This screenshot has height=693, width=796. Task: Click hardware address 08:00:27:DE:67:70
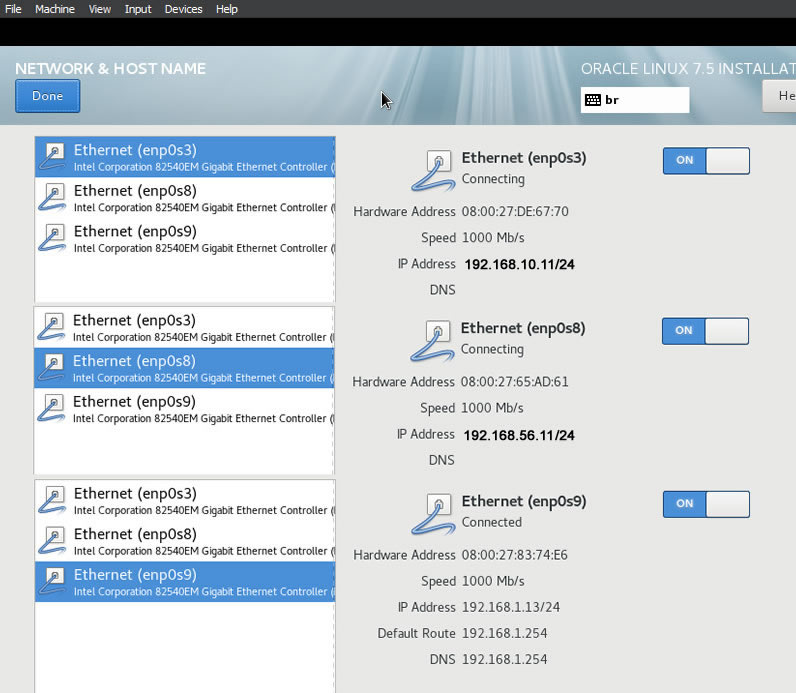(515, 212)
